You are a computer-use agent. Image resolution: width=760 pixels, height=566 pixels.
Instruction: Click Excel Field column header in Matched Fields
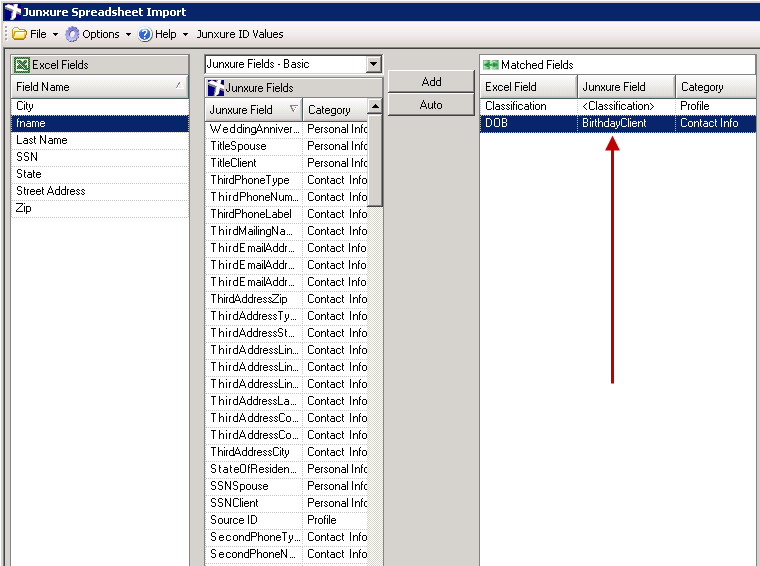coord(528,87)
